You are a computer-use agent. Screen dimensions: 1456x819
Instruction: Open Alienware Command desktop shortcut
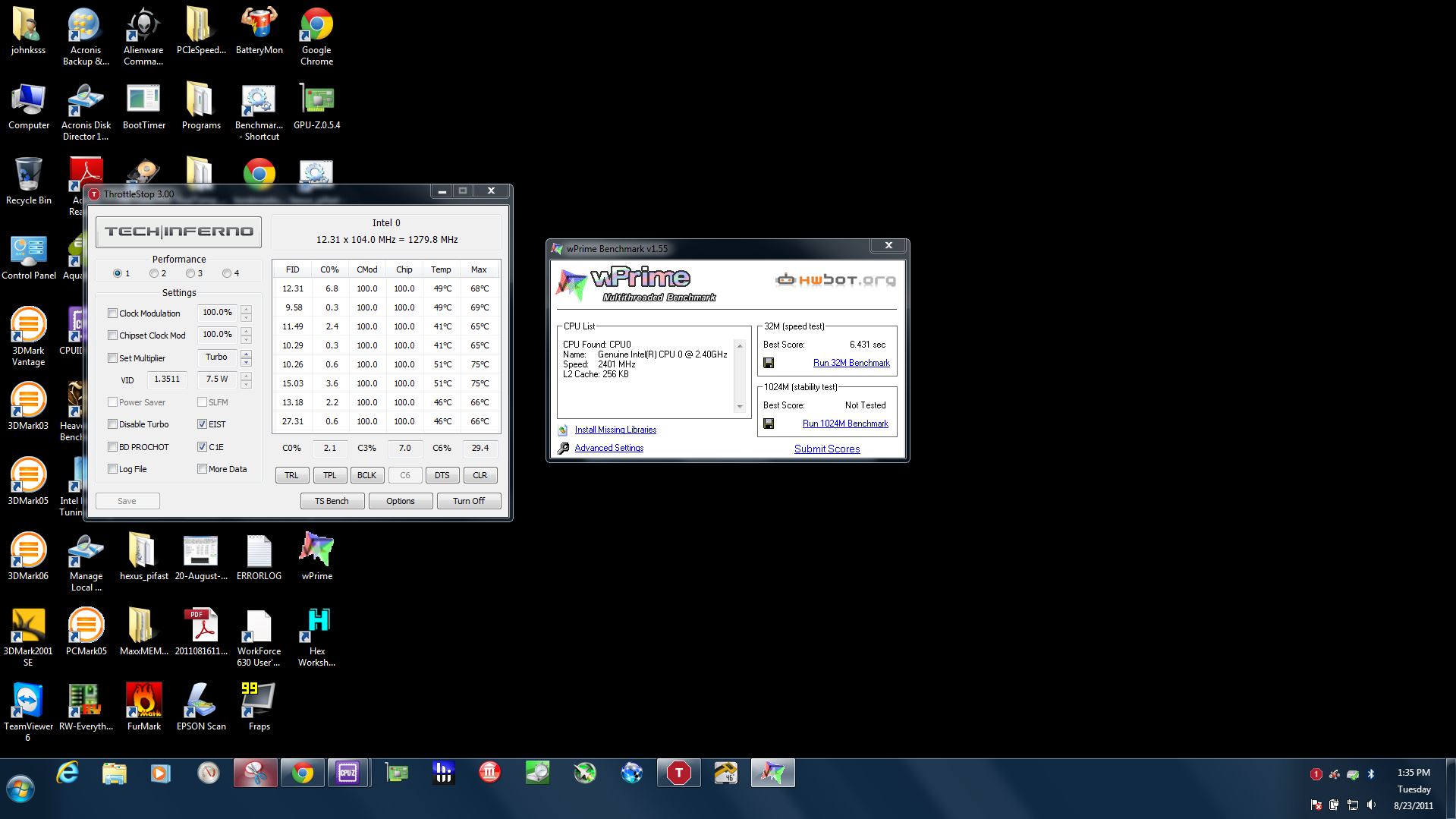pos(143,38)
